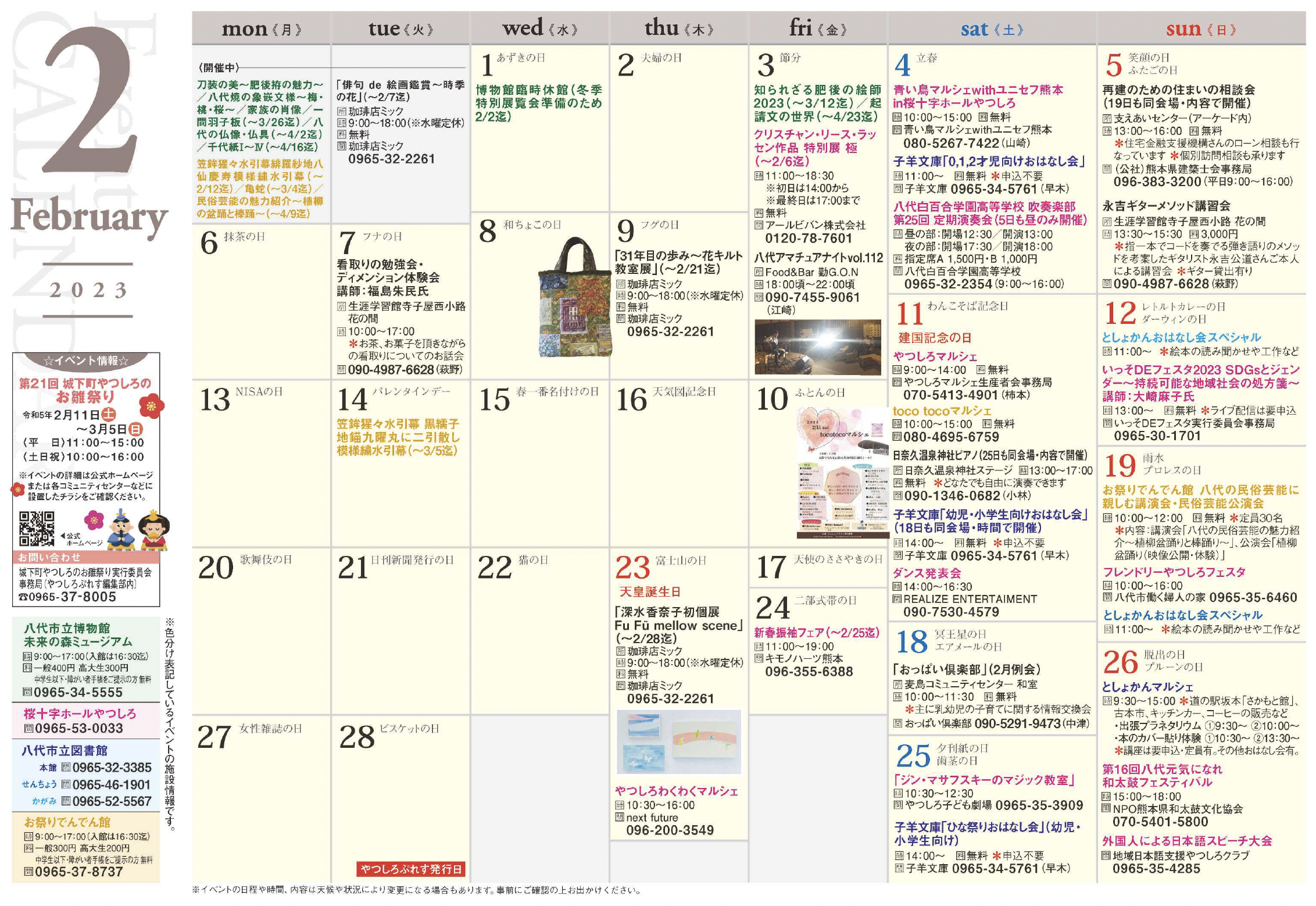Click 'としょかんマルシェ' event on day 26
This screenshot has height=906, width=1316.
[x=1147, y=687]
